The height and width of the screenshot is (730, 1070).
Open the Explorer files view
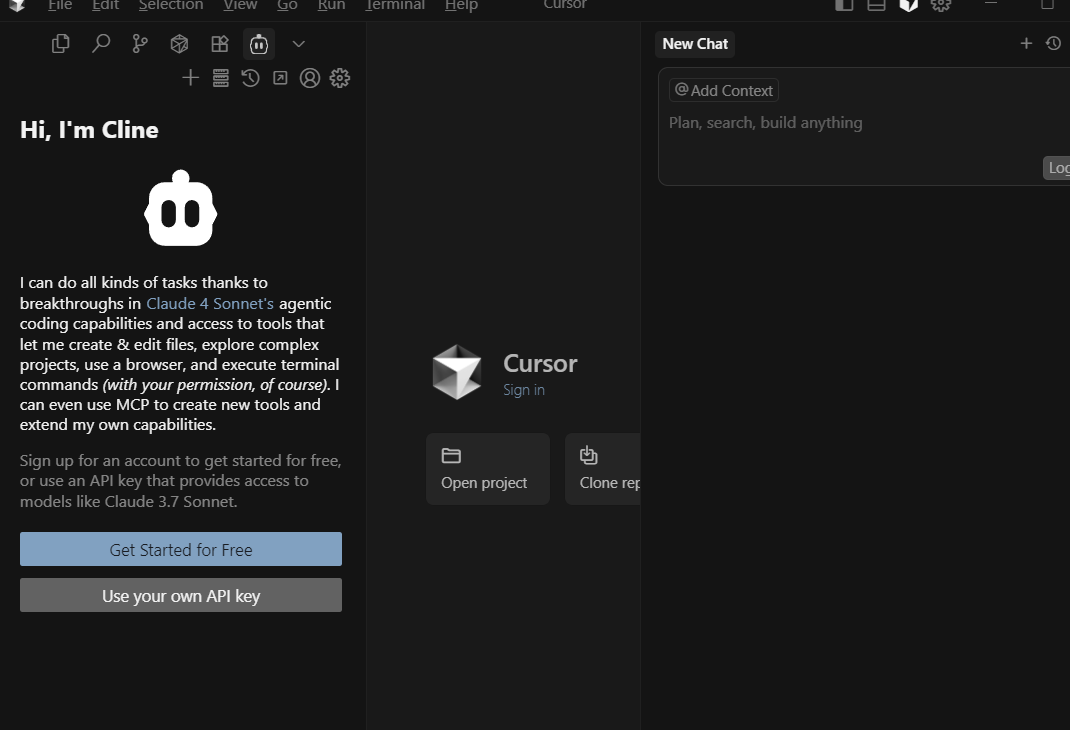61,44
